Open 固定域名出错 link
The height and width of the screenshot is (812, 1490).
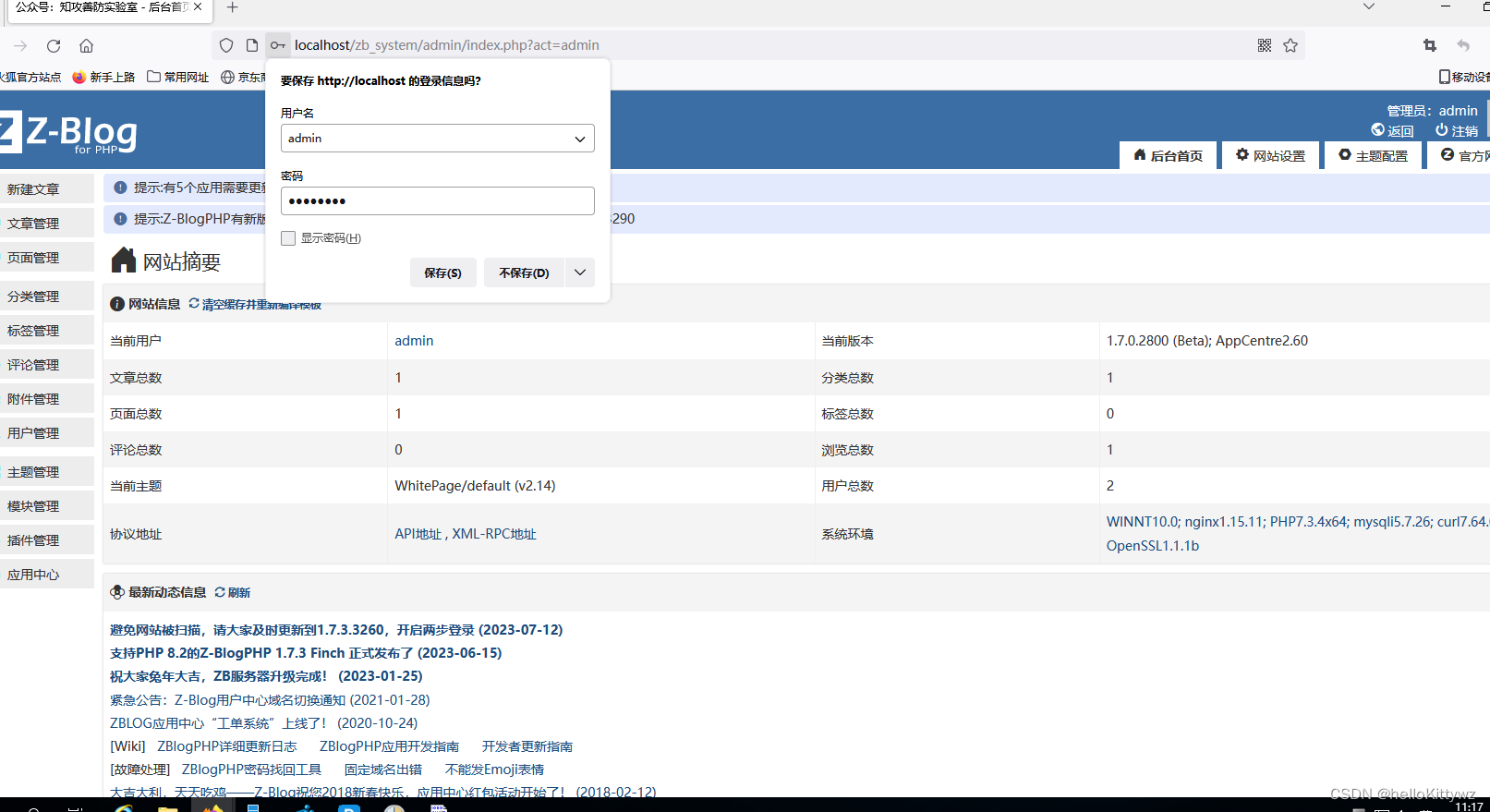click(x=383, y=770)
